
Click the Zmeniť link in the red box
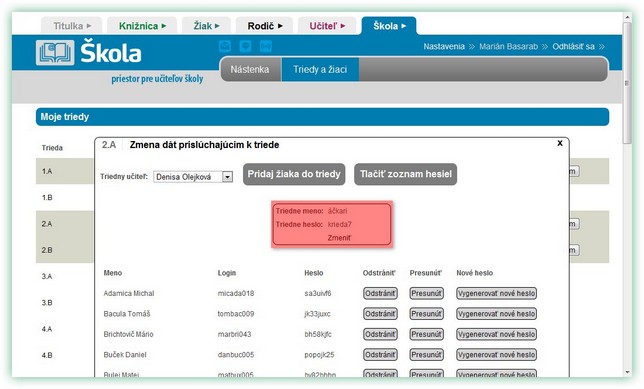pos(339,238)
